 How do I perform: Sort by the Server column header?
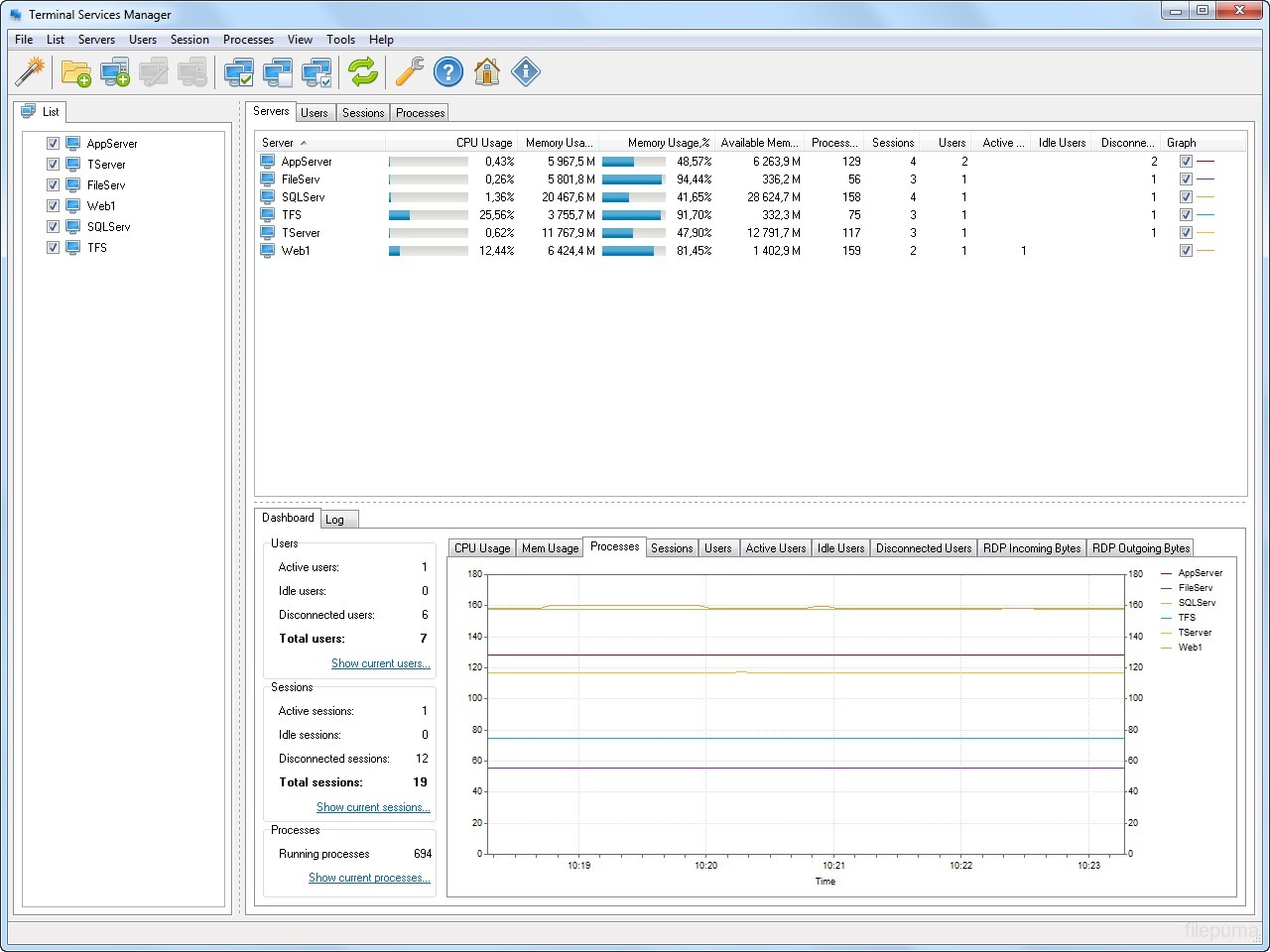click(x=279, y=143)
